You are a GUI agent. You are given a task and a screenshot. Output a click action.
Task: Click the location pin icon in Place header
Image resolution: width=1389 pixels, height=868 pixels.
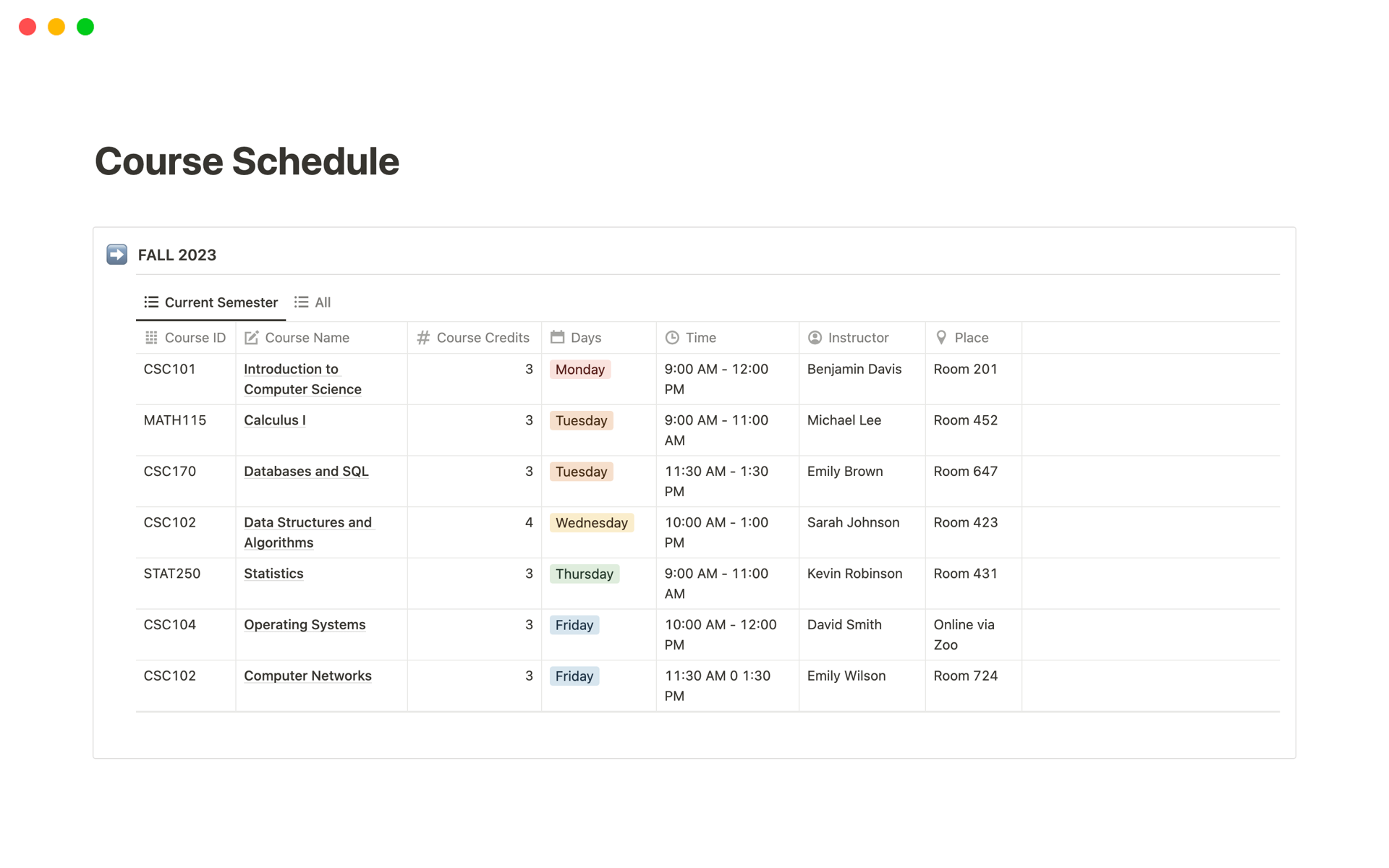[941, 338]
